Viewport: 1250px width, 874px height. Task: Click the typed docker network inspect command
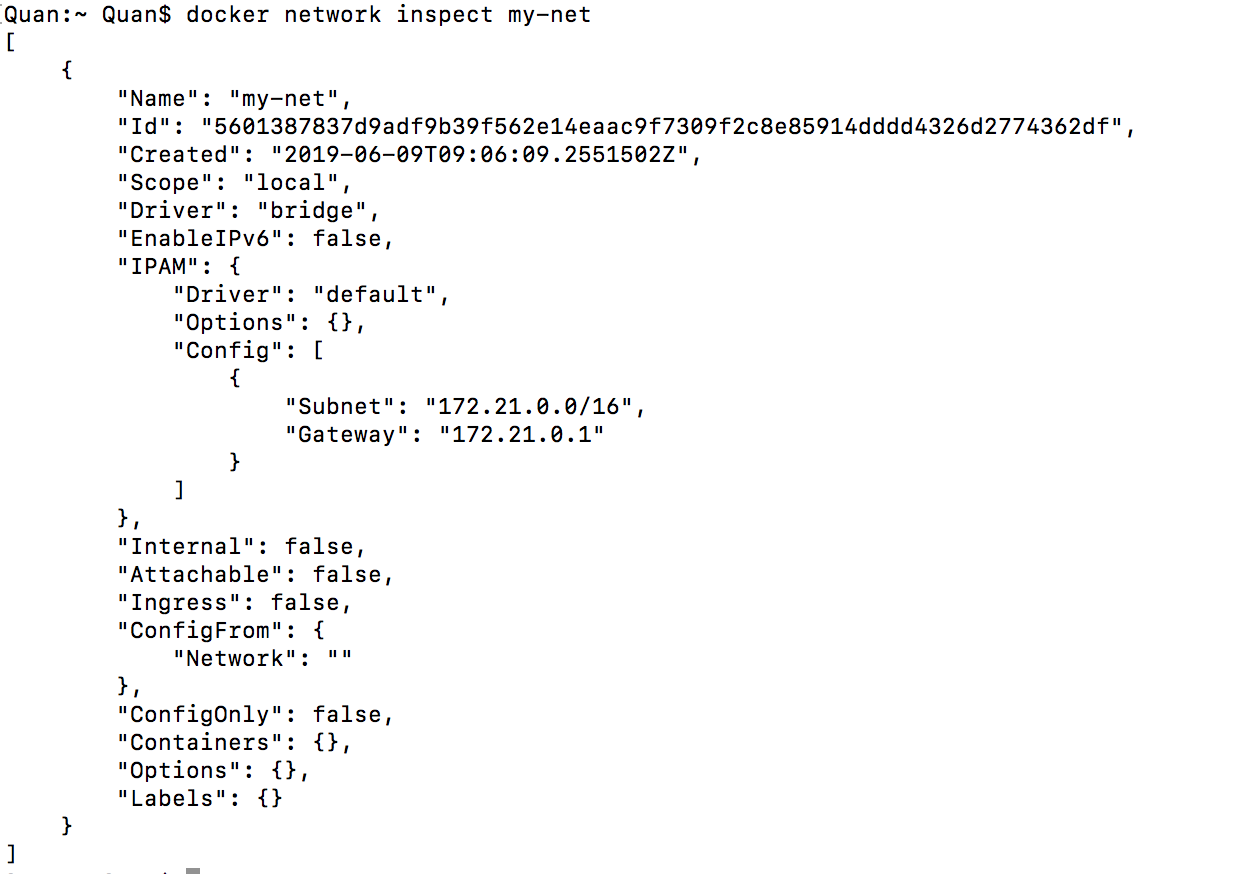tap(389, 16)
